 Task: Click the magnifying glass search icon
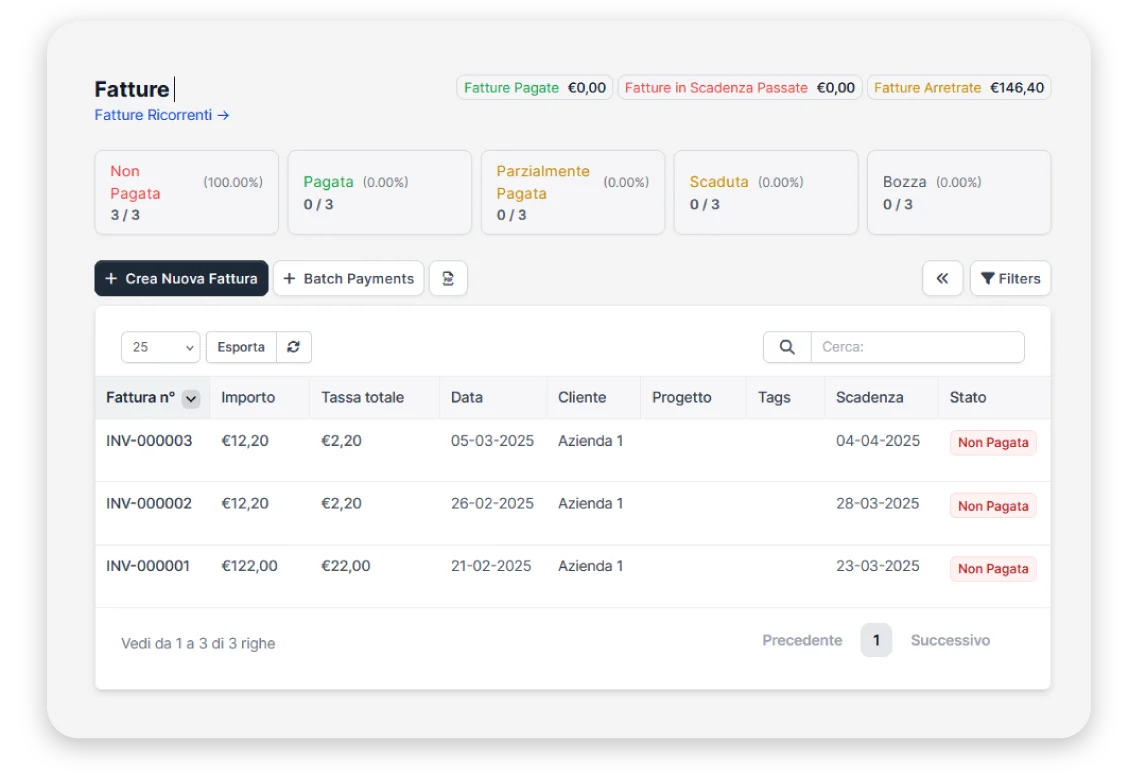tap(787, 347)
